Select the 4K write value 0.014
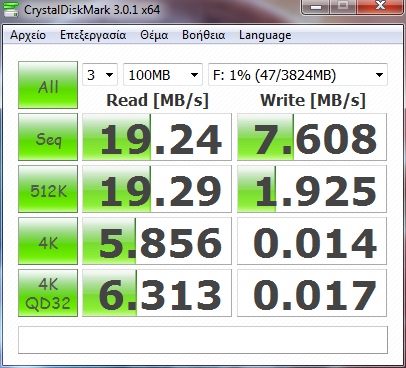 click(312, 241)
